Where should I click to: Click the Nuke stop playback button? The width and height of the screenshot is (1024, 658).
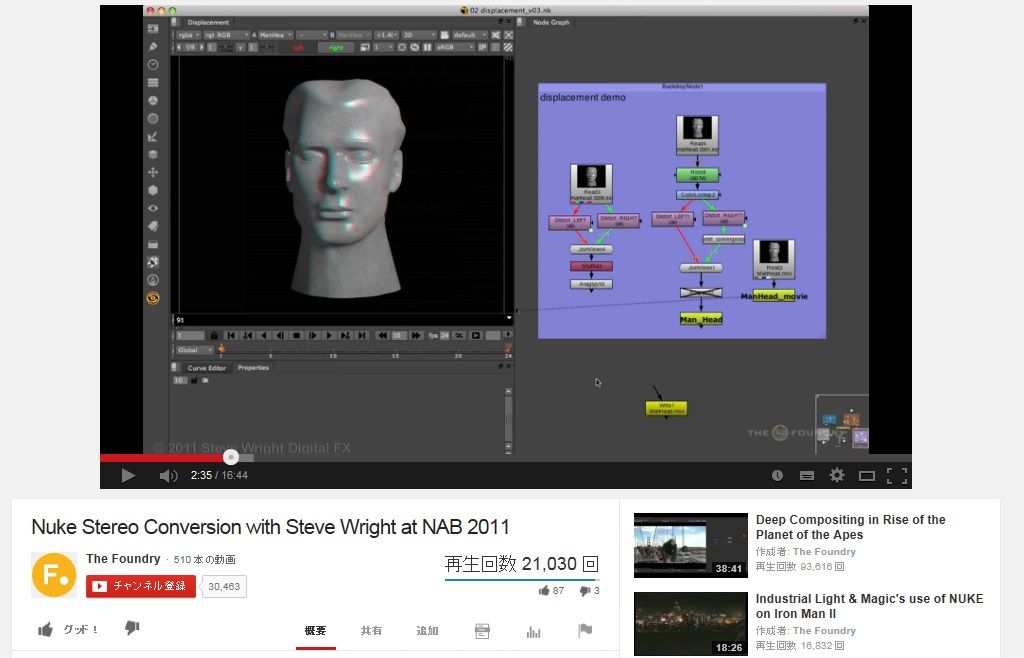tap(296, 336)
